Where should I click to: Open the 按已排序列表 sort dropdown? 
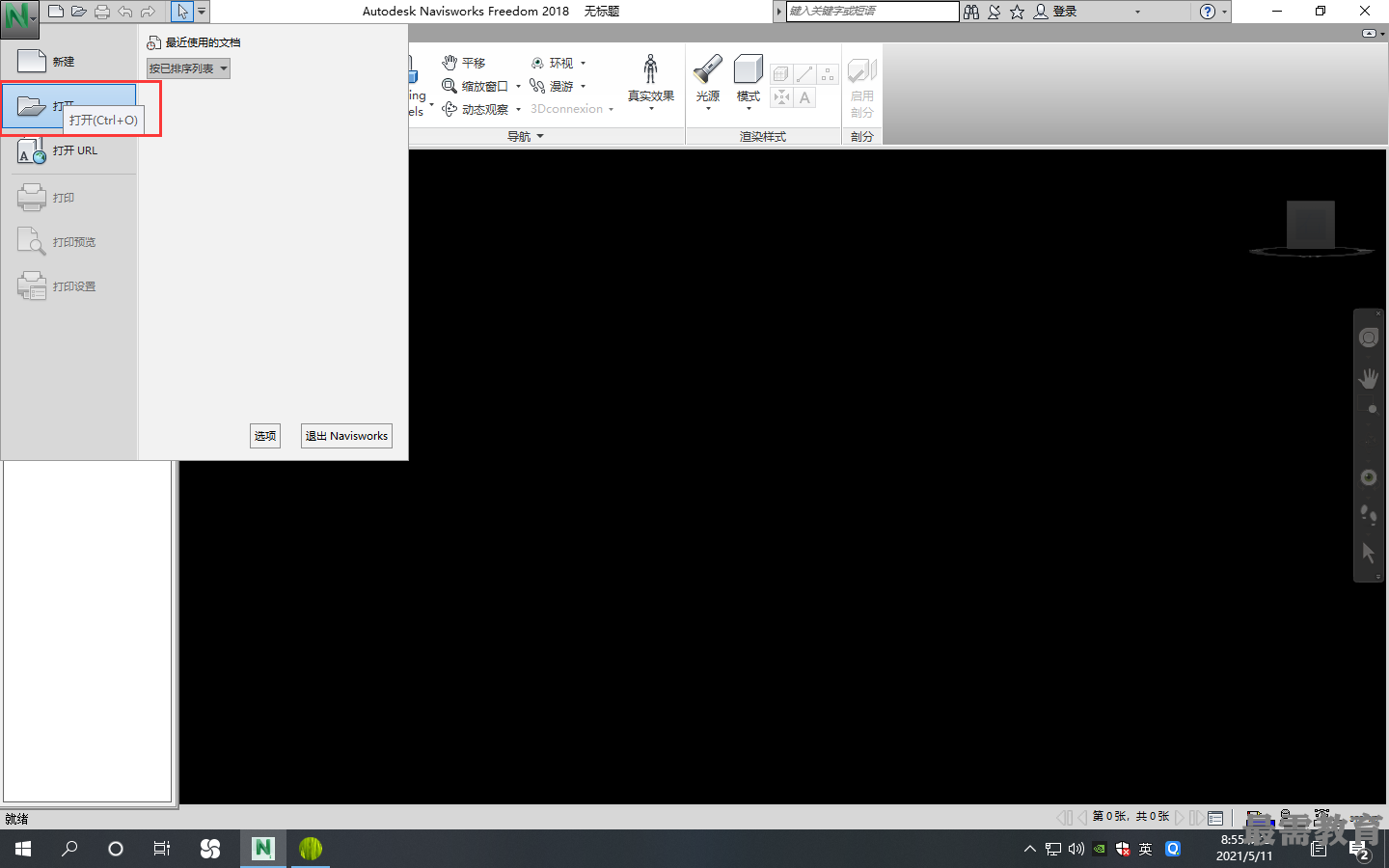click(188, 68)
